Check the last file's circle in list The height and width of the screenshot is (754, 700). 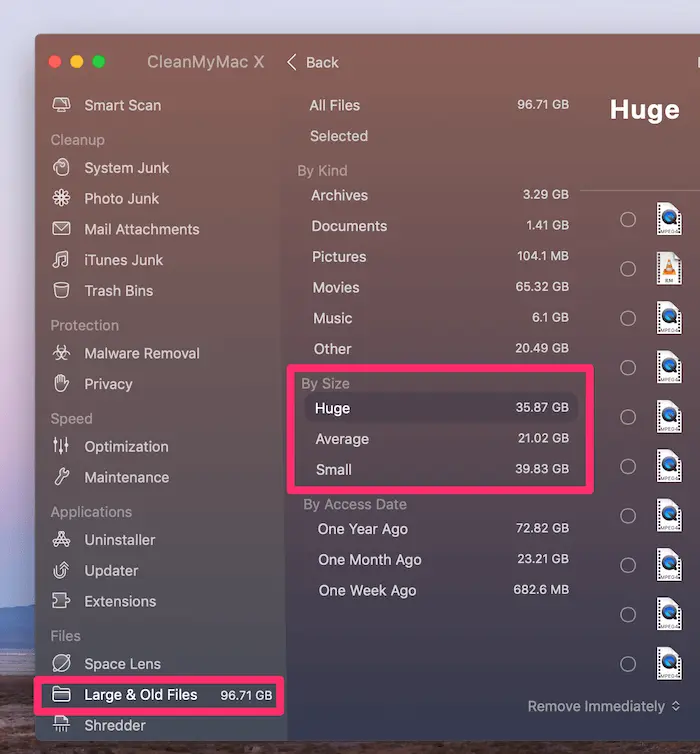pyautogui.click(x=628, y=664)
